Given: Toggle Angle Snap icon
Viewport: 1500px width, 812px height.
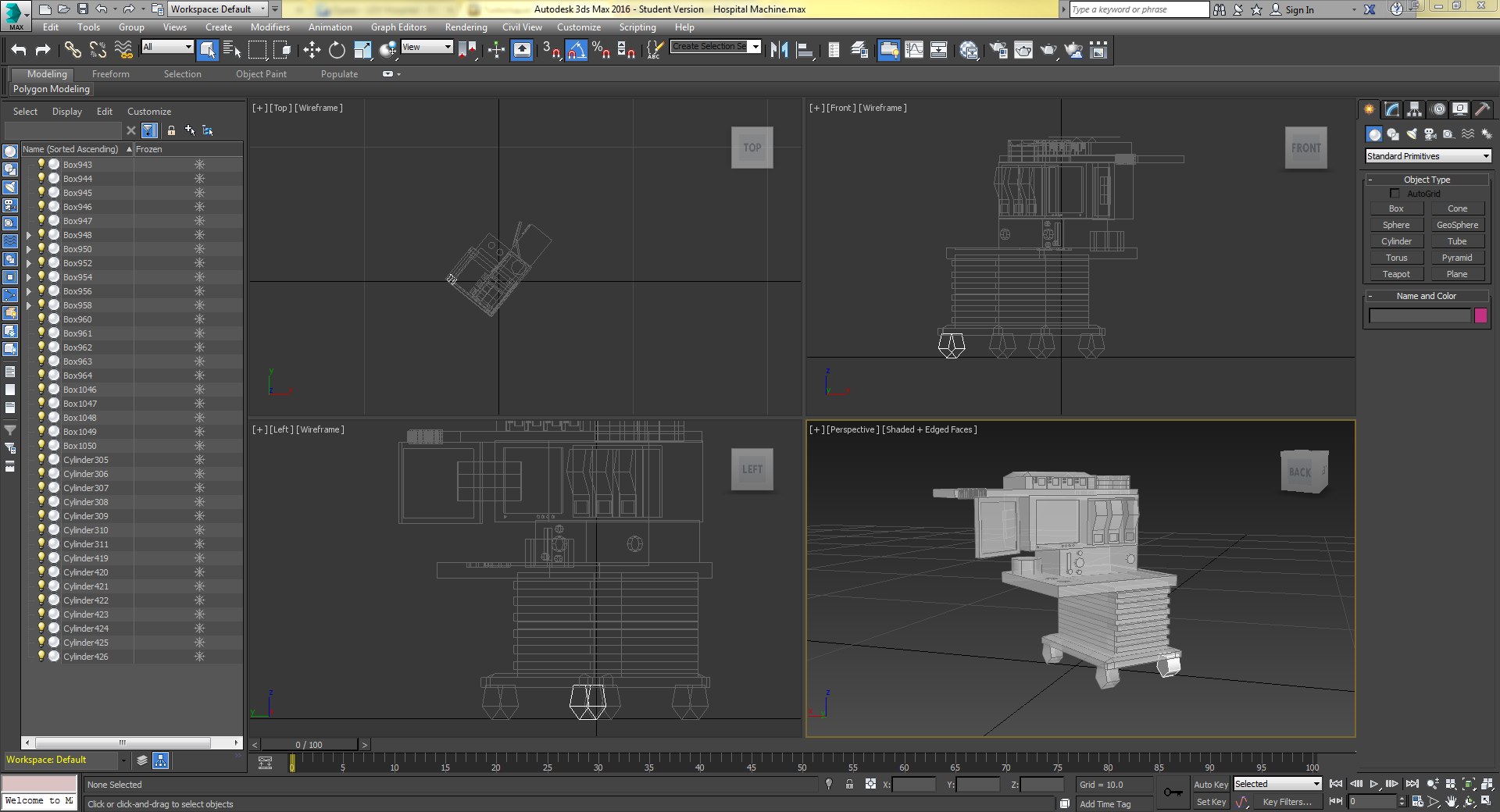Looking at the screenshot, I should pyautogui.click(x=576, y=50).
